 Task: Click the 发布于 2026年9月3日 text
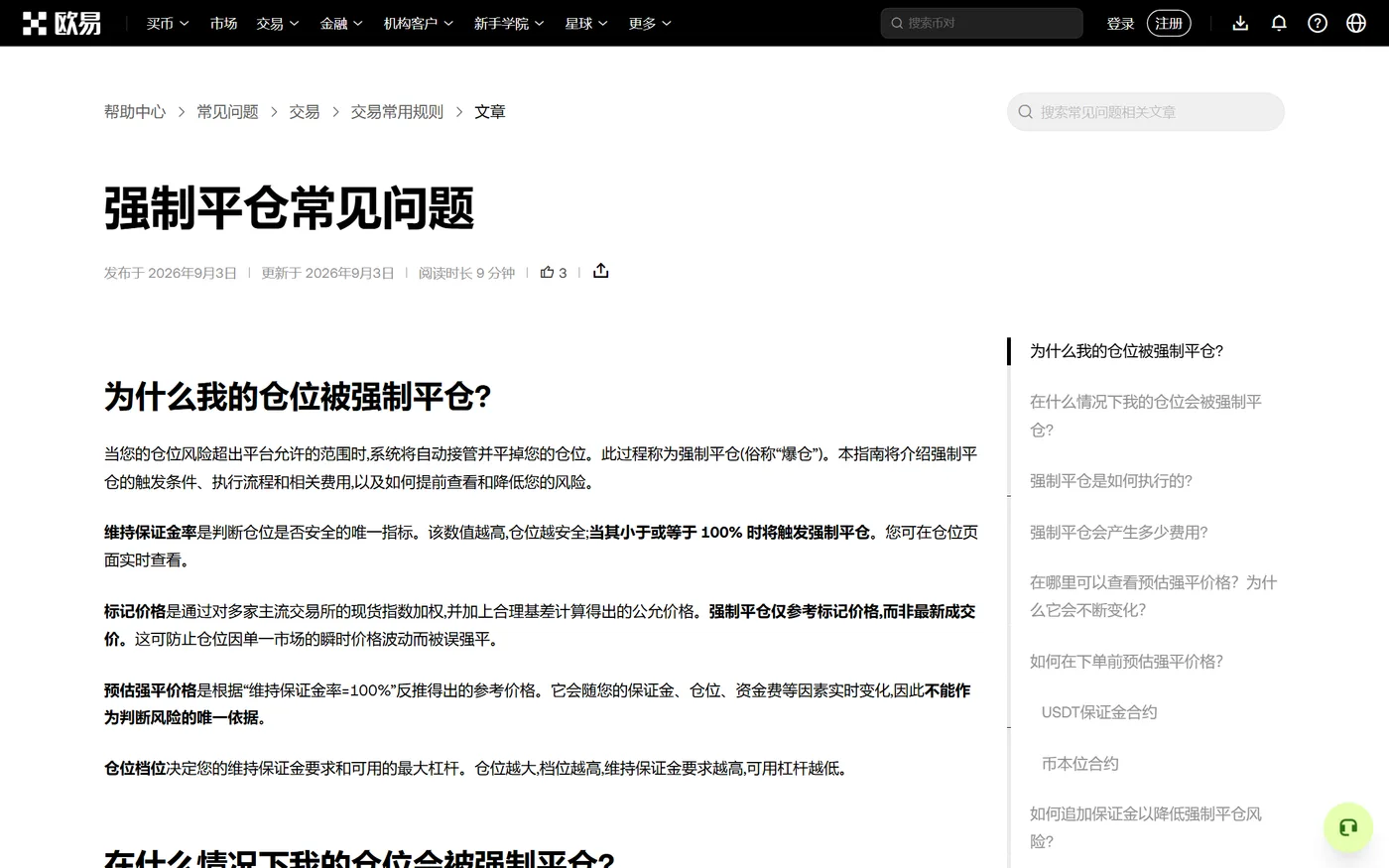tap(171, 273)
